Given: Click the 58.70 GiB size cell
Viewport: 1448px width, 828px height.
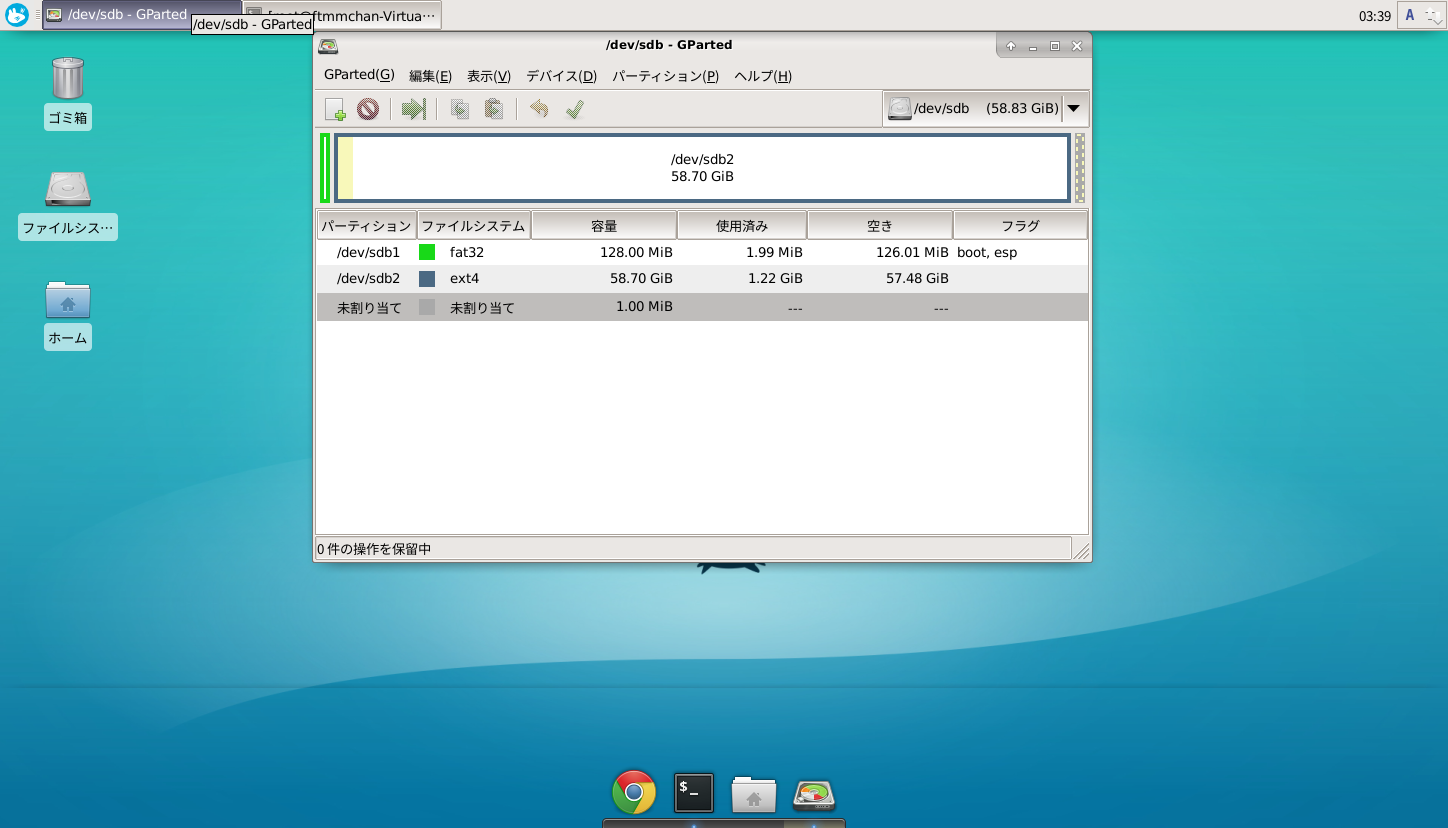Looking at the screenshot, I should (641, 278).
